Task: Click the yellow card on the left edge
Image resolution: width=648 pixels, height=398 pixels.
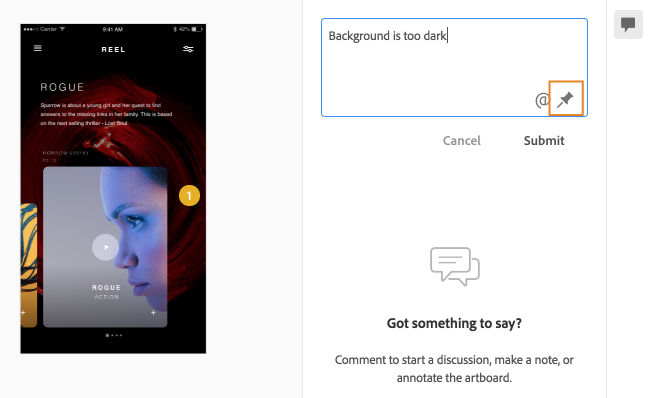Action: tap(29, 265)
